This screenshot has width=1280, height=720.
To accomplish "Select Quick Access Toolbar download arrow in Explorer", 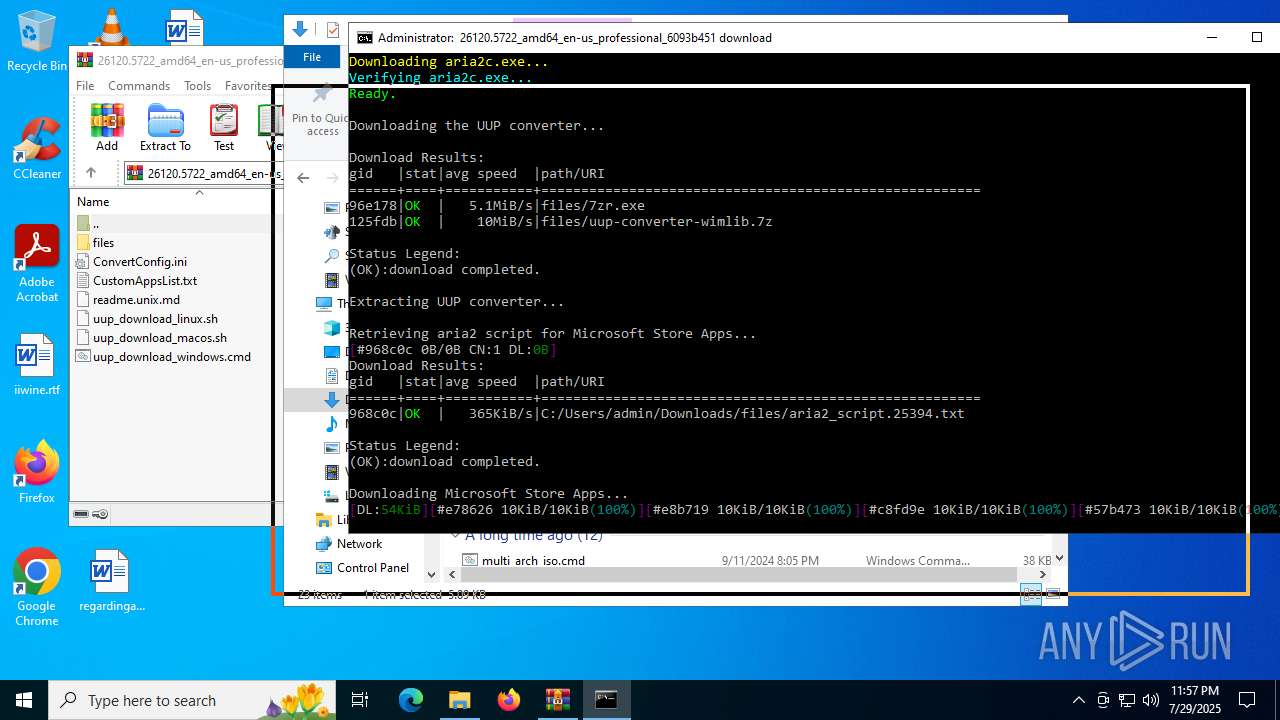I will [299, 30].
